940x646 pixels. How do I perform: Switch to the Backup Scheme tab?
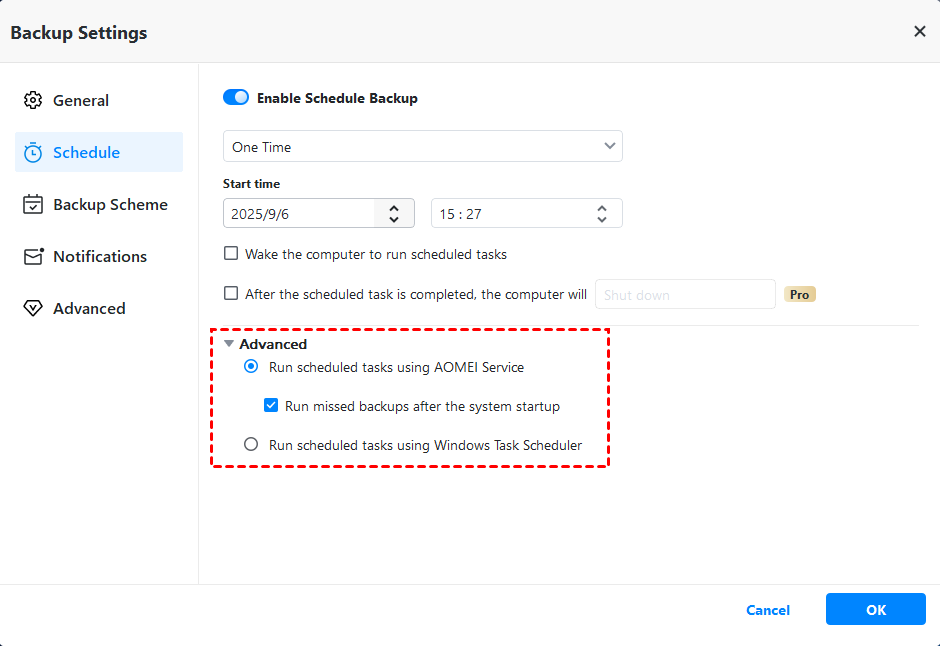[110, 204]
